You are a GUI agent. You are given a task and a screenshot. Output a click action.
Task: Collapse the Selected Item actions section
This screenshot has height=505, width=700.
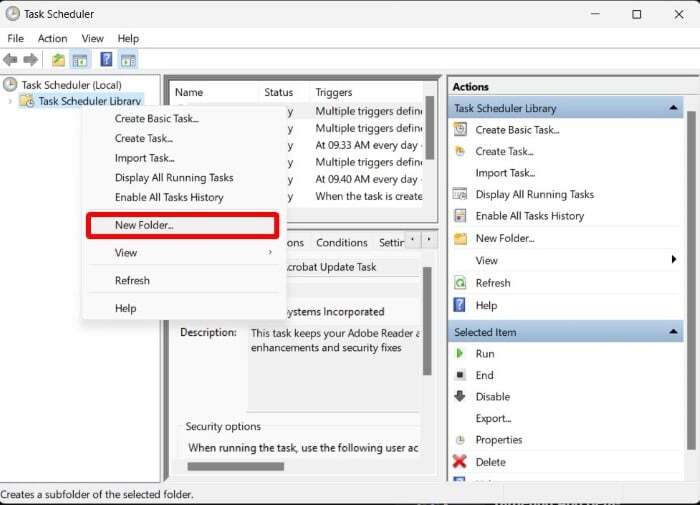tap(673, 332)
